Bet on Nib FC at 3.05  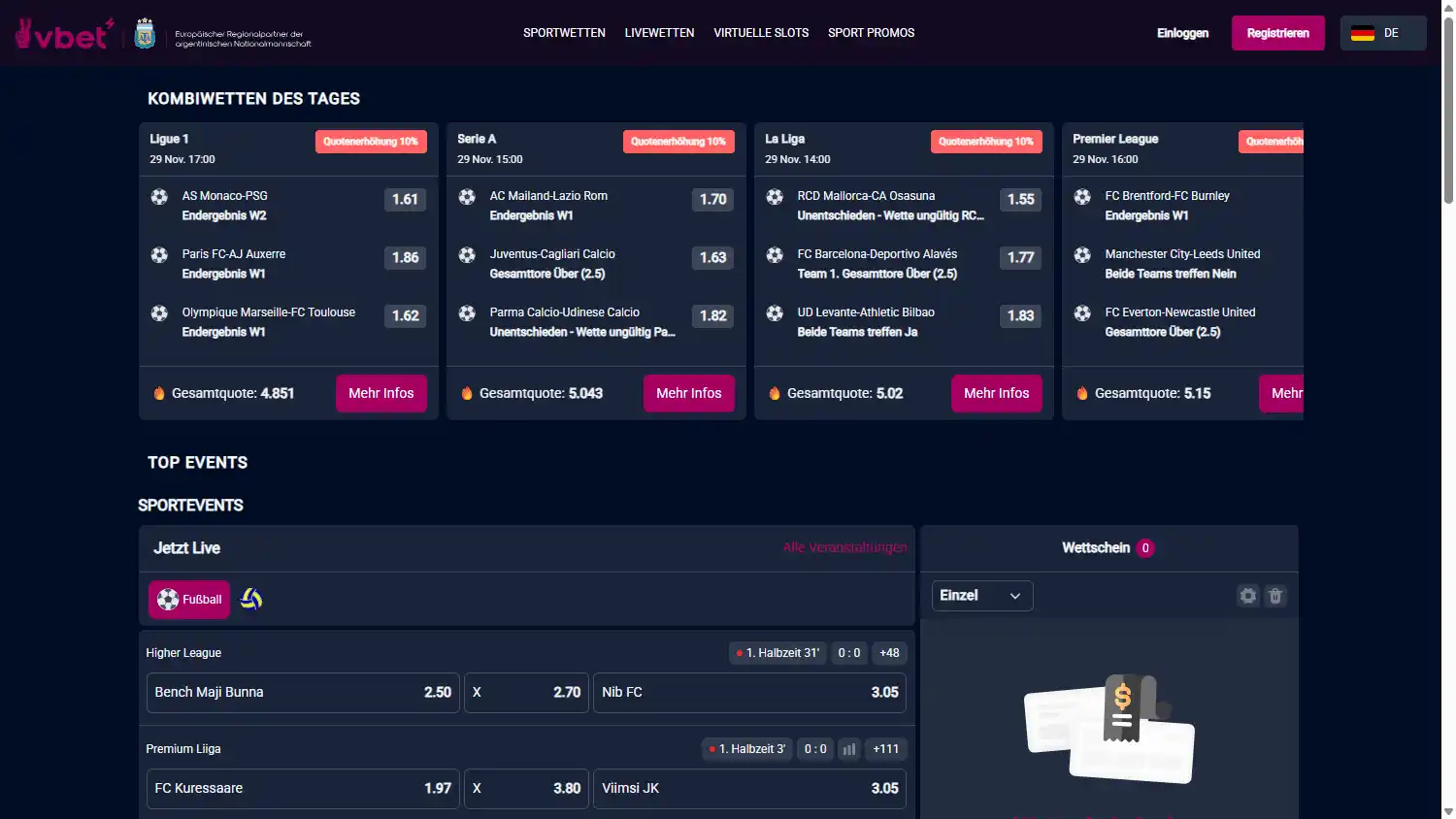pos(749,693)
